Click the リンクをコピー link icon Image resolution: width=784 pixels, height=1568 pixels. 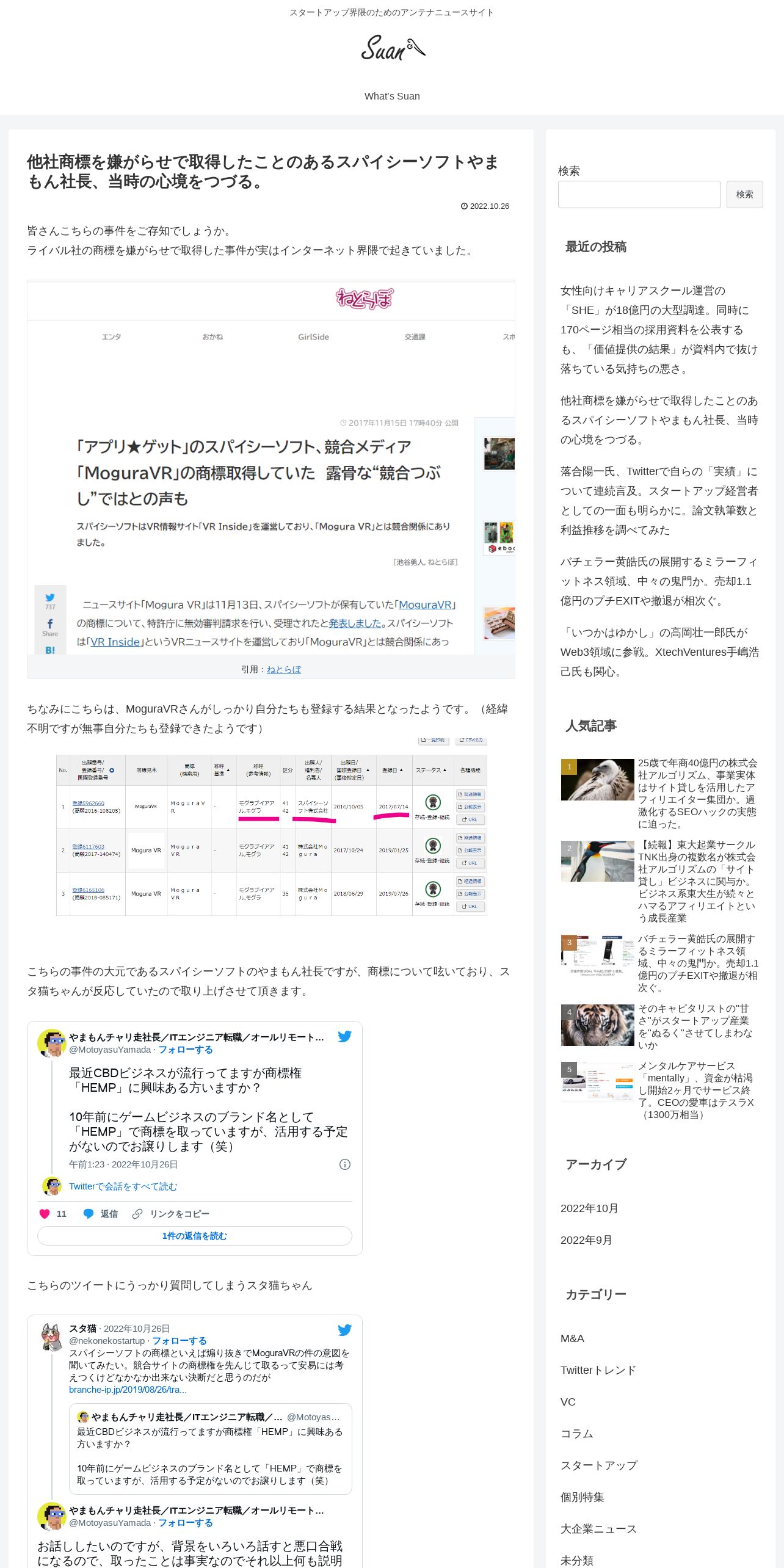[137, 1214]
